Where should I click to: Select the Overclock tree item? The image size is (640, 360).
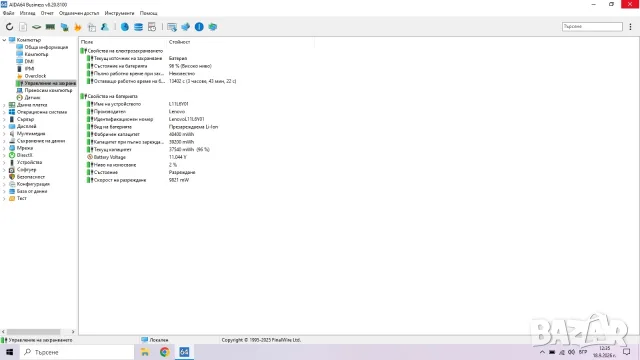(35, 76)
